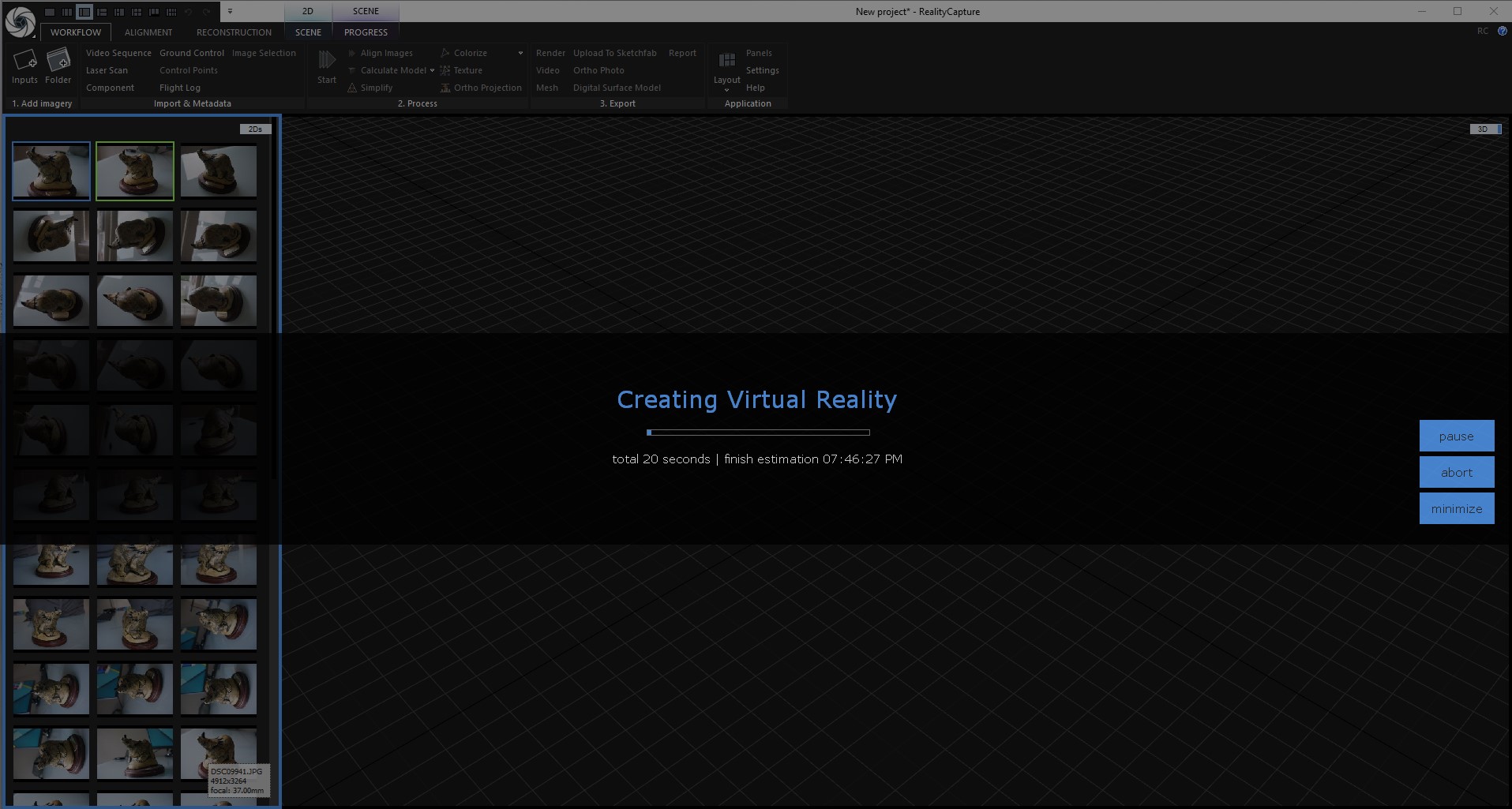Open the quick access toolbar customize arrow

(230, 12)
